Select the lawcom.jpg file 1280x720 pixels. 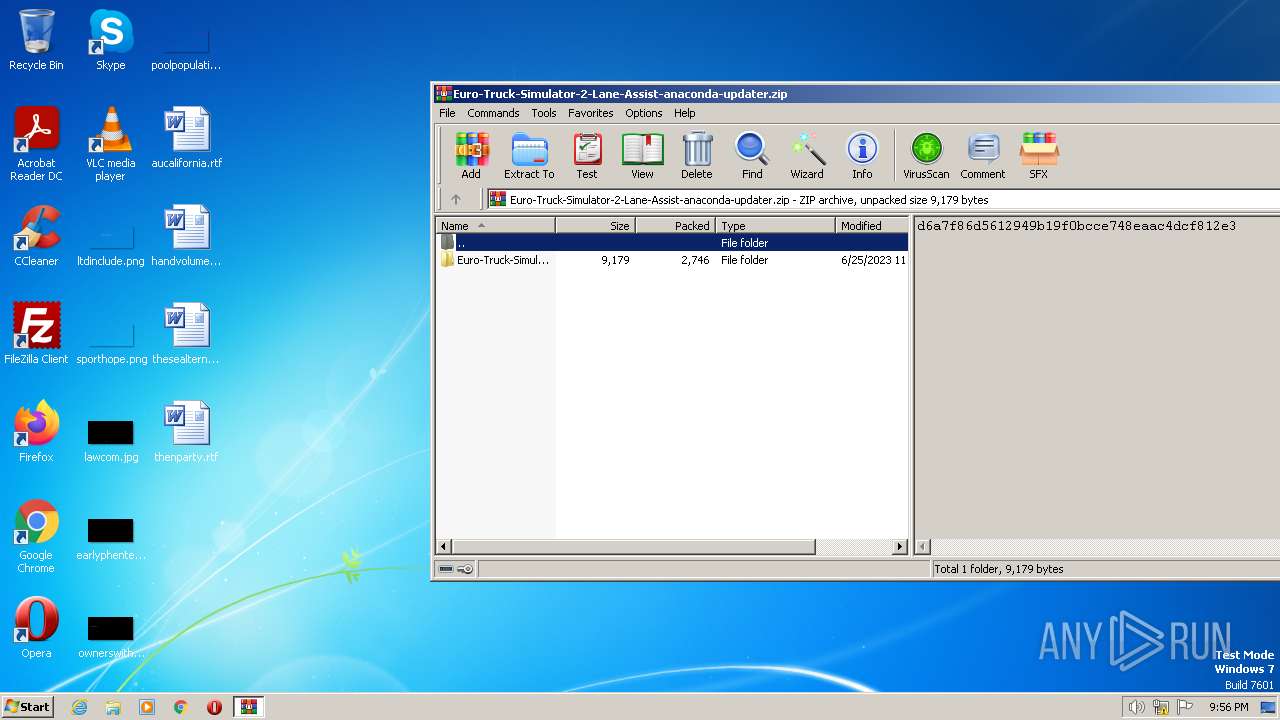(x=110, y=439)
